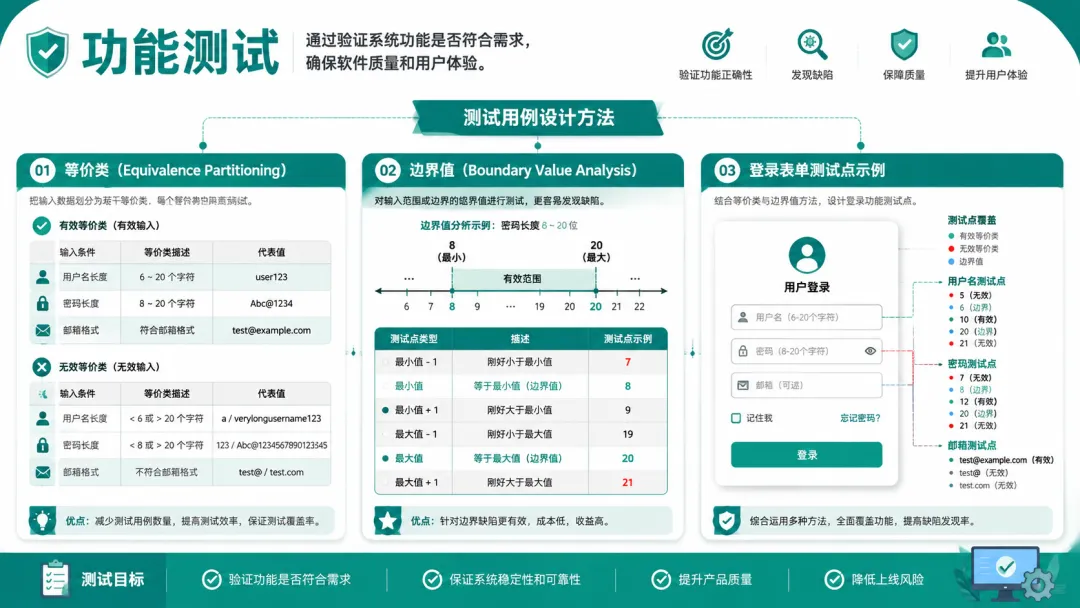This screenshot has width=1080, height=608.
Task: Click the green check icon beside 有效等价类
Action: point(41,225)
